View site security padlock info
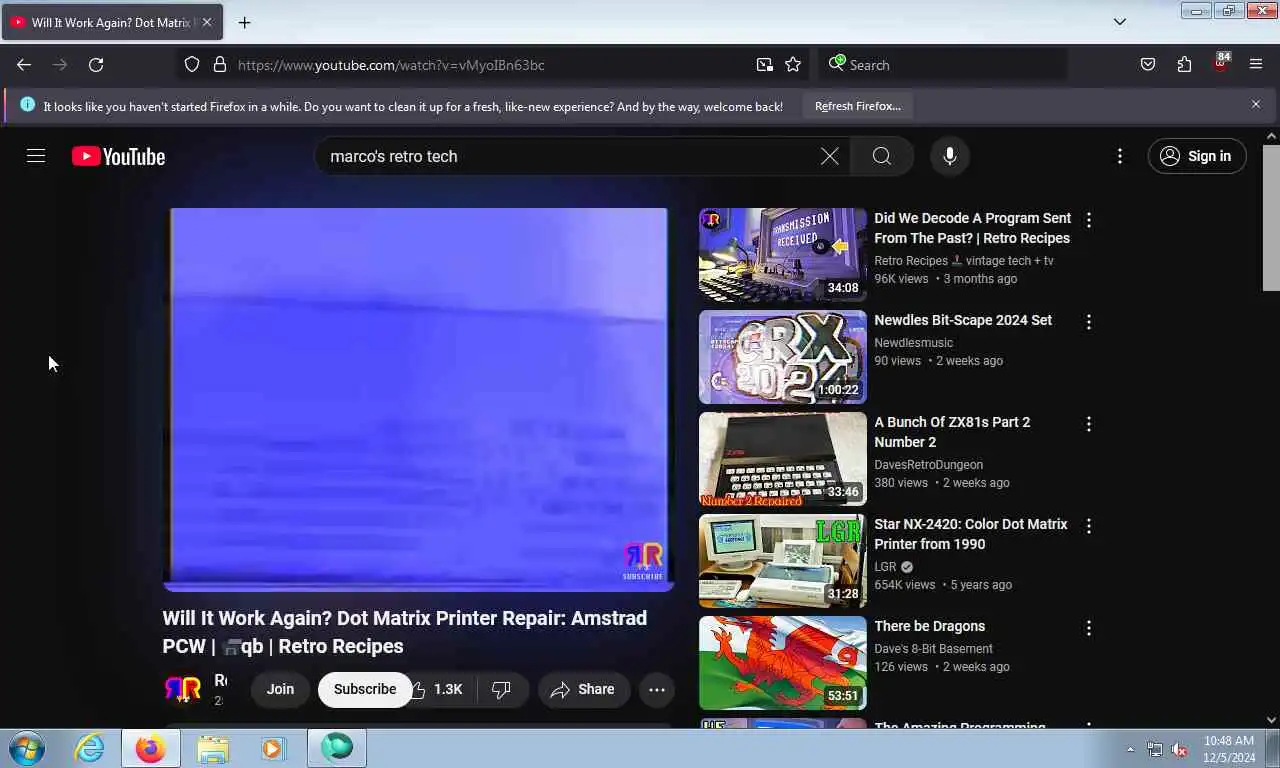 click(220, 65)
